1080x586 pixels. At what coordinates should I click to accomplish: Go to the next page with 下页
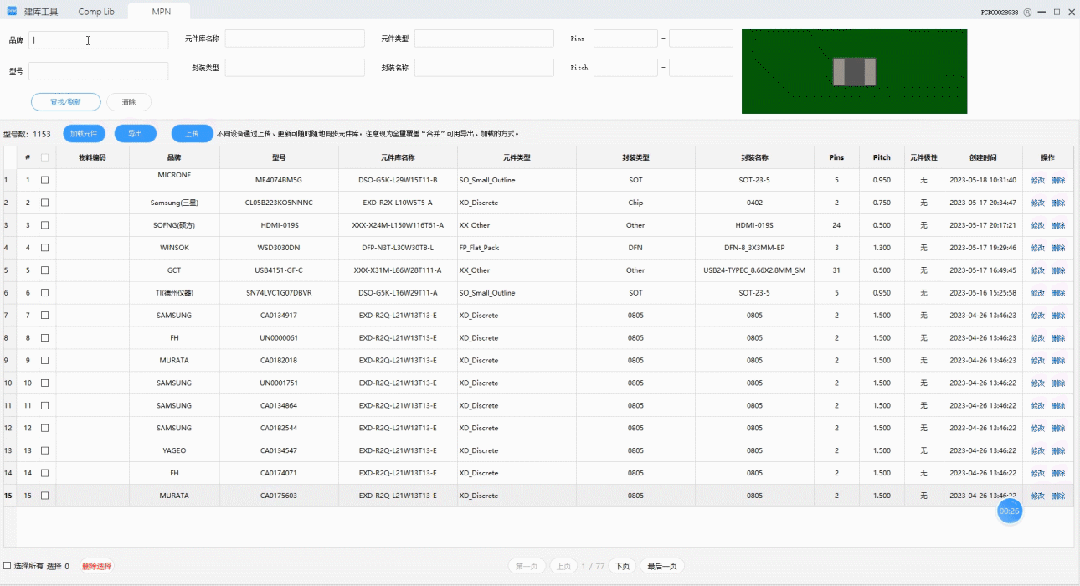tap(623, 566)
